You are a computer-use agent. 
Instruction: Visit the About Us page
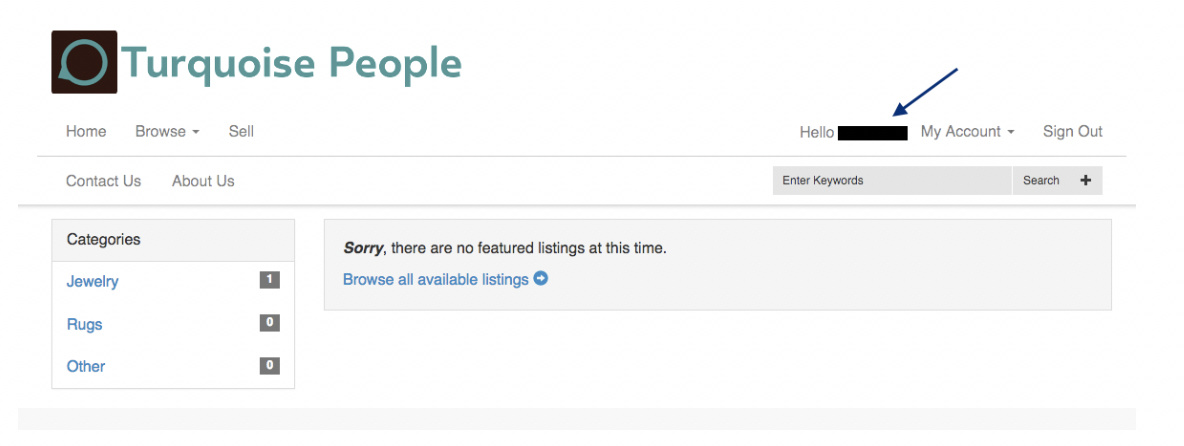coord(203,181)
